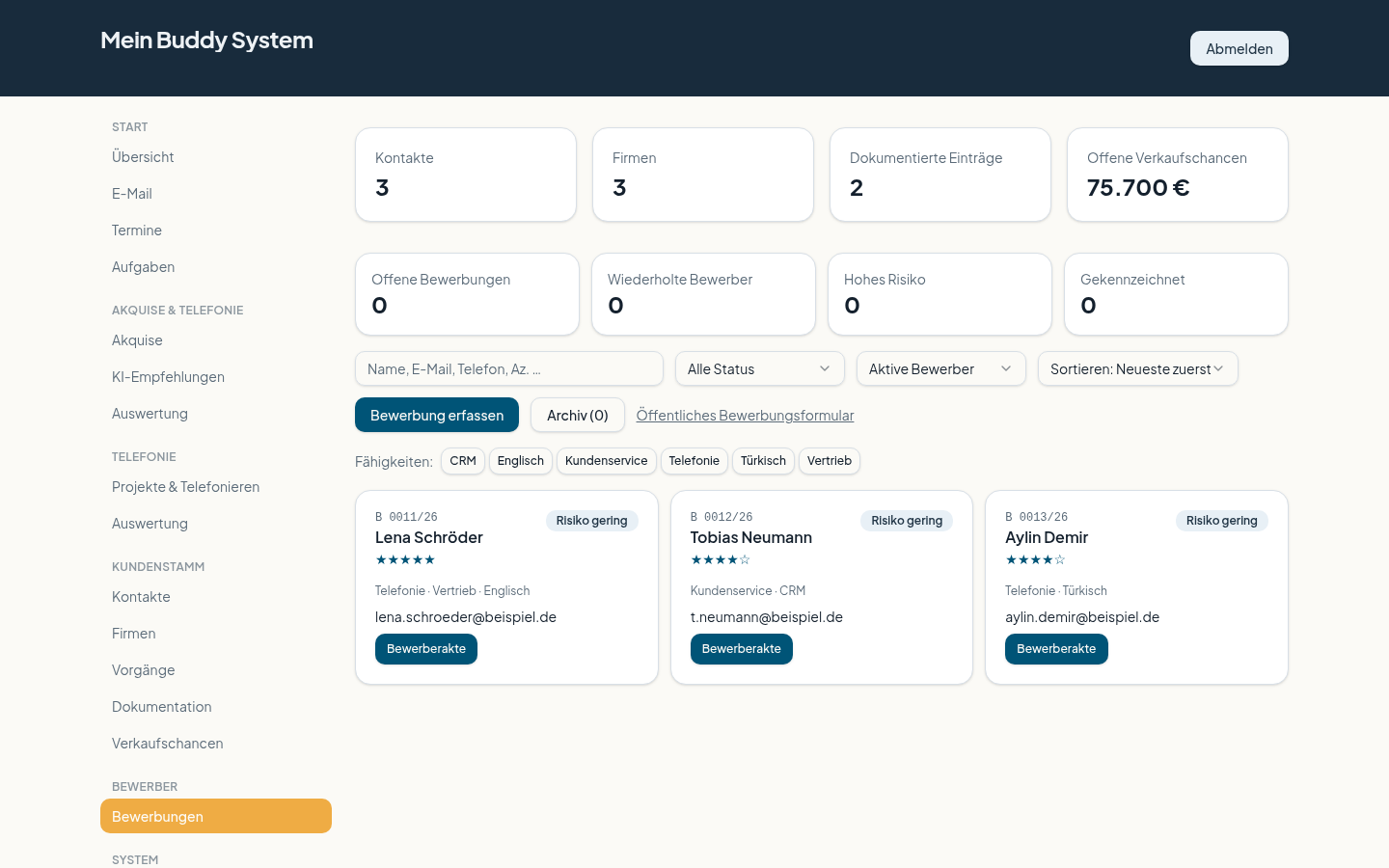The width and height of the screenshot is (1389, 868).
Task: Open the Sortieren: Neueste zuerst dropdown
Action: pyautogui.click(x=1138, y=368)
